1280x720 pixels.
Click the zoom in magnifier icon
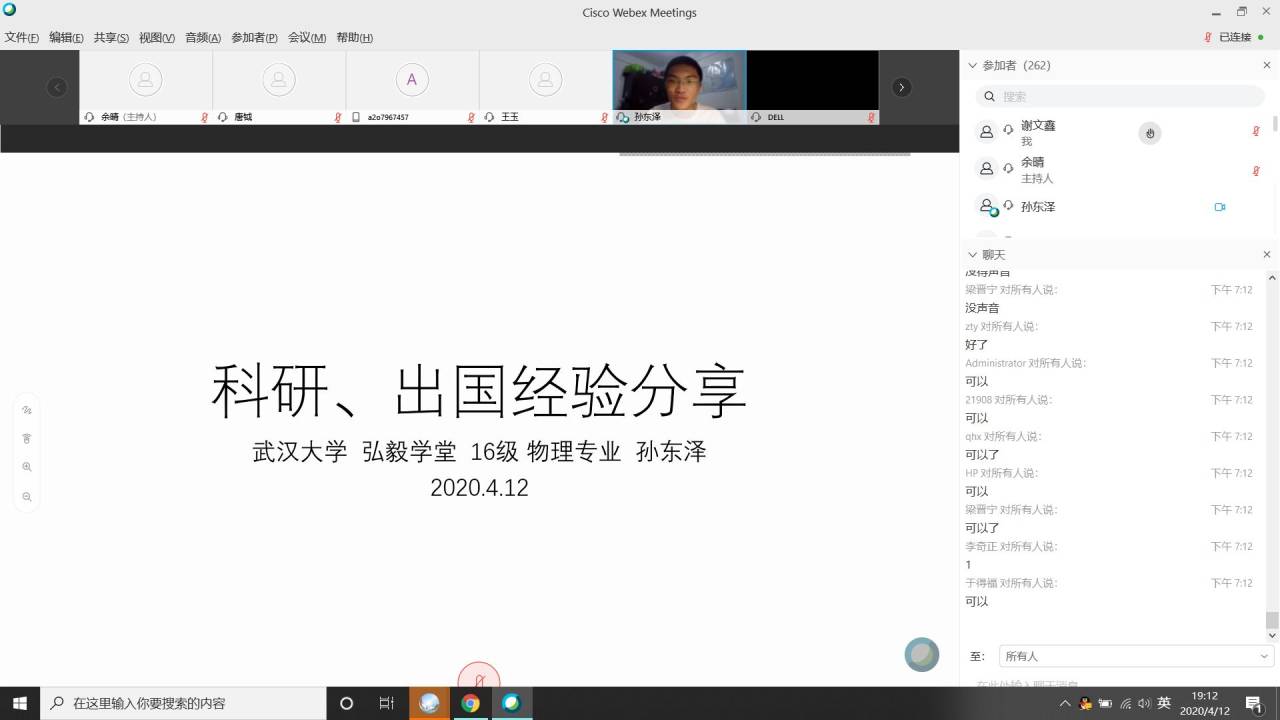(x=27, y=467)
